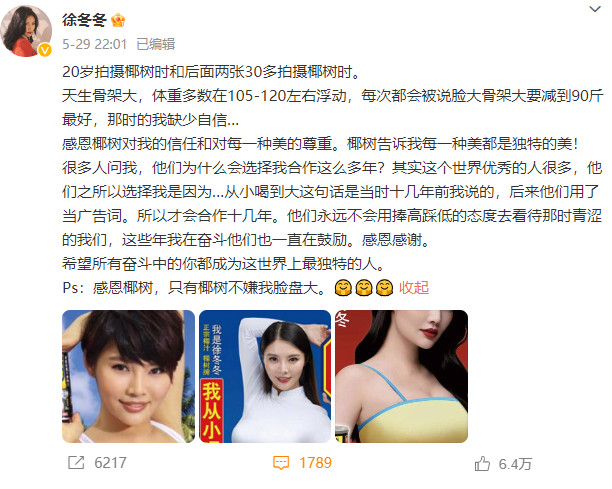Collapse the post text via 收起
Image resolution: width=612 pixels, height=489 pixels.
[x=414, y=288]
